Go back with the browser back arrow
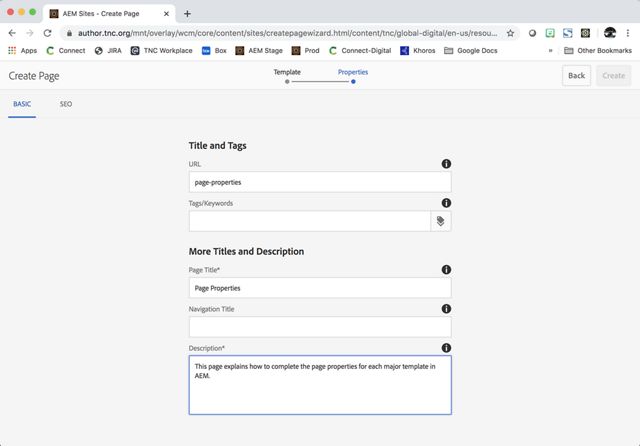The height and width of the screenshot is (446, 640). coord(12,32)
